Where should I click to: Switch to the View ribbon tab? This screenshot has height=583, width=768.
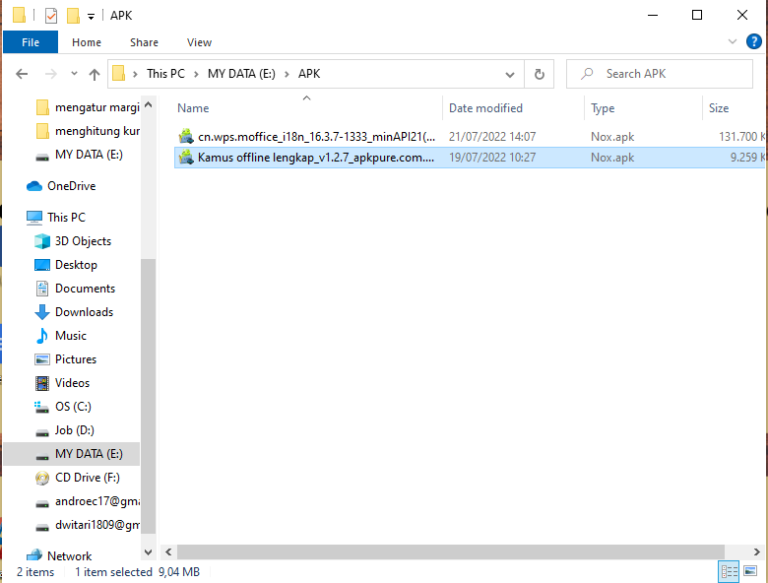tap(199, 42)
